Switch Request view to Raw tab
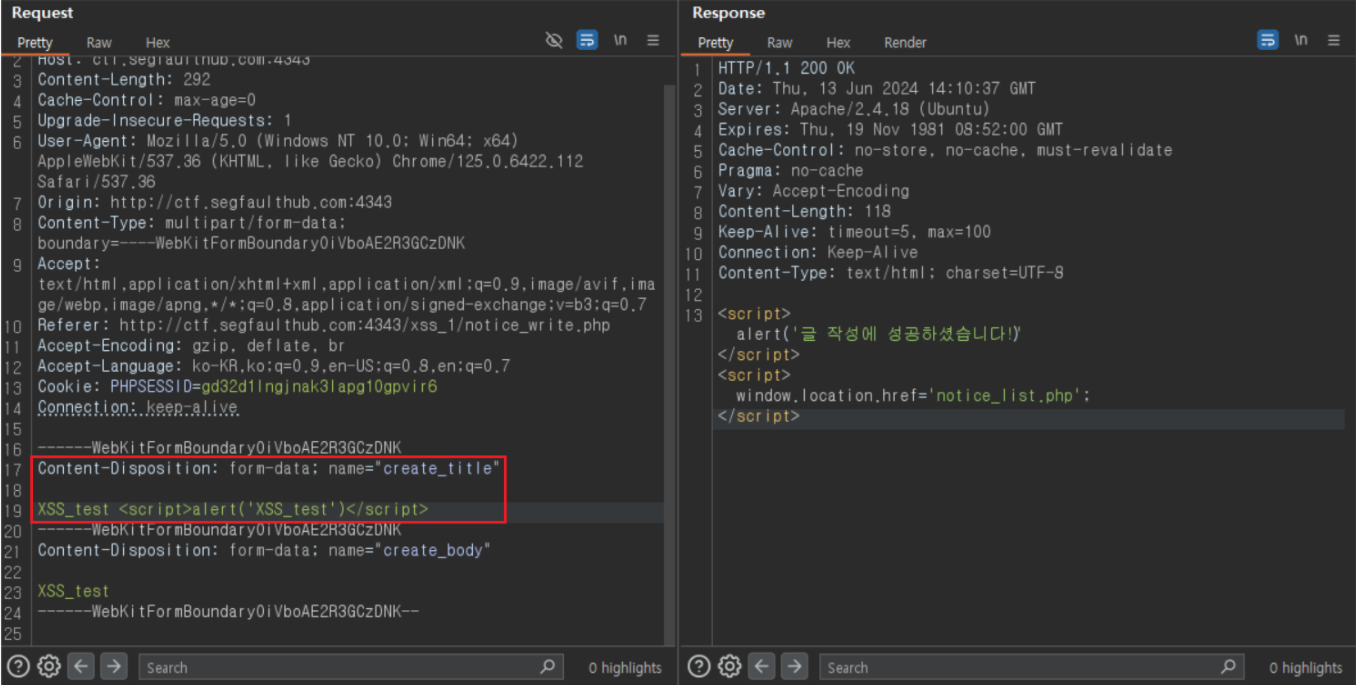 click(x=99, y=42)
